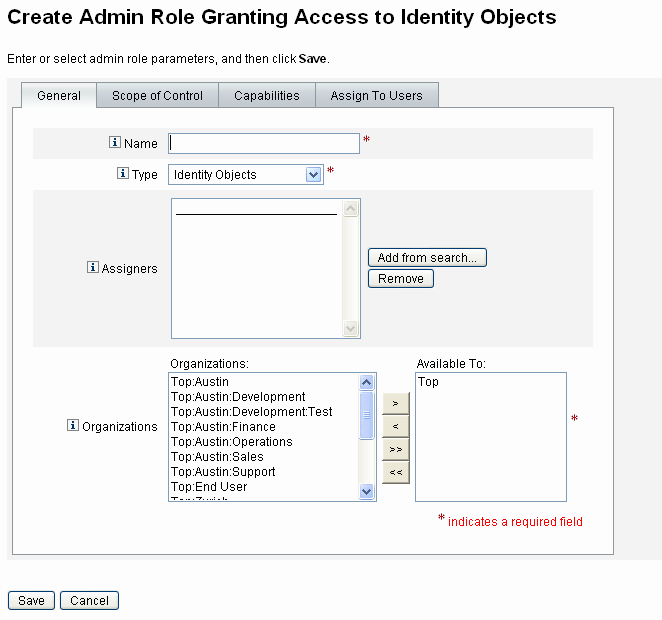This screenshot has width=662, height=620.
Task: Select Top:Austin:Support organization
Action: click(x=223, y=471)
